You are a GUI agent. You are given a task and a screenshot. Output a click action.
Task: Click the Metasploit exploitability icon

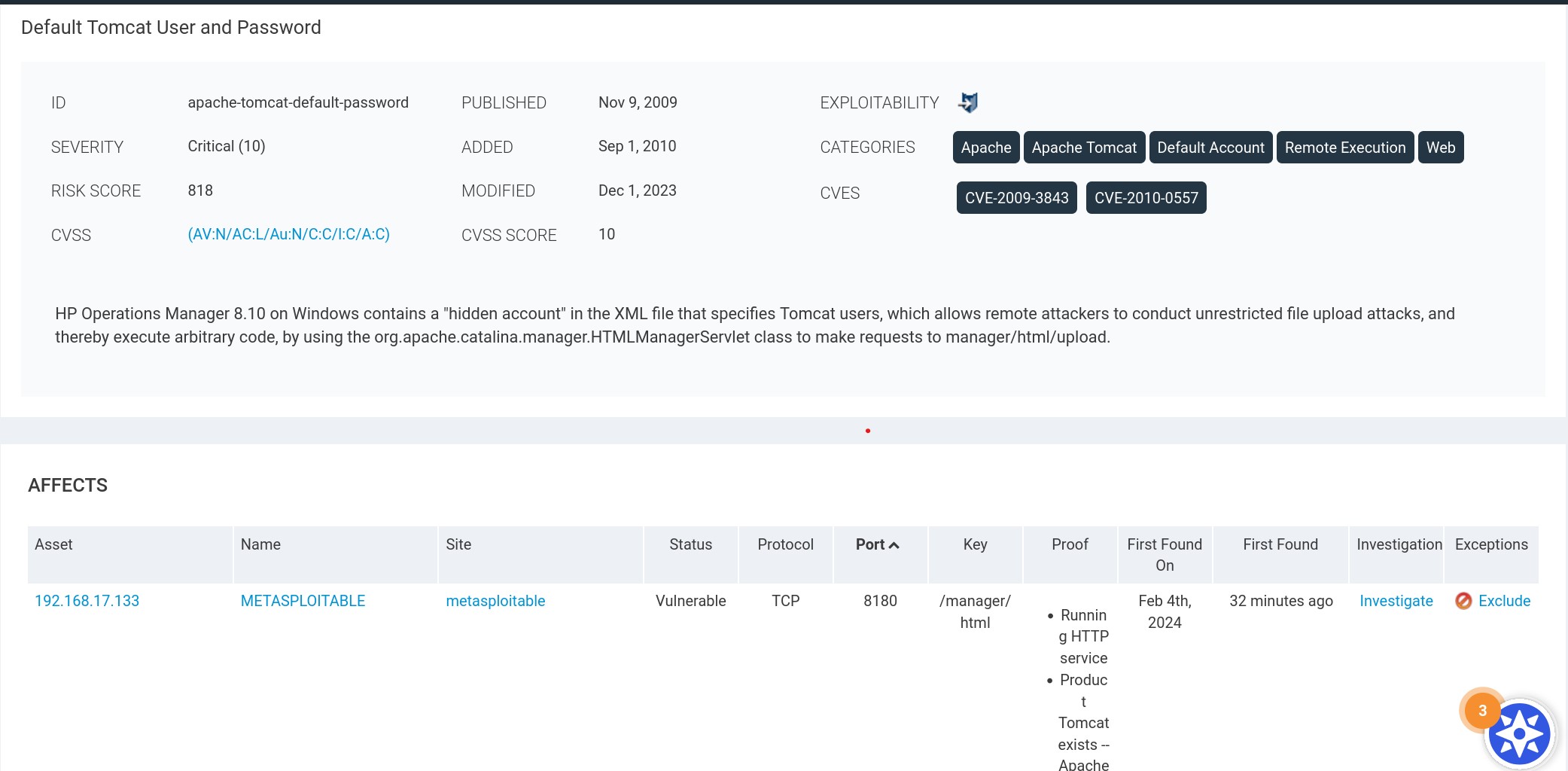pyautogui.click(x=968, y=102)
